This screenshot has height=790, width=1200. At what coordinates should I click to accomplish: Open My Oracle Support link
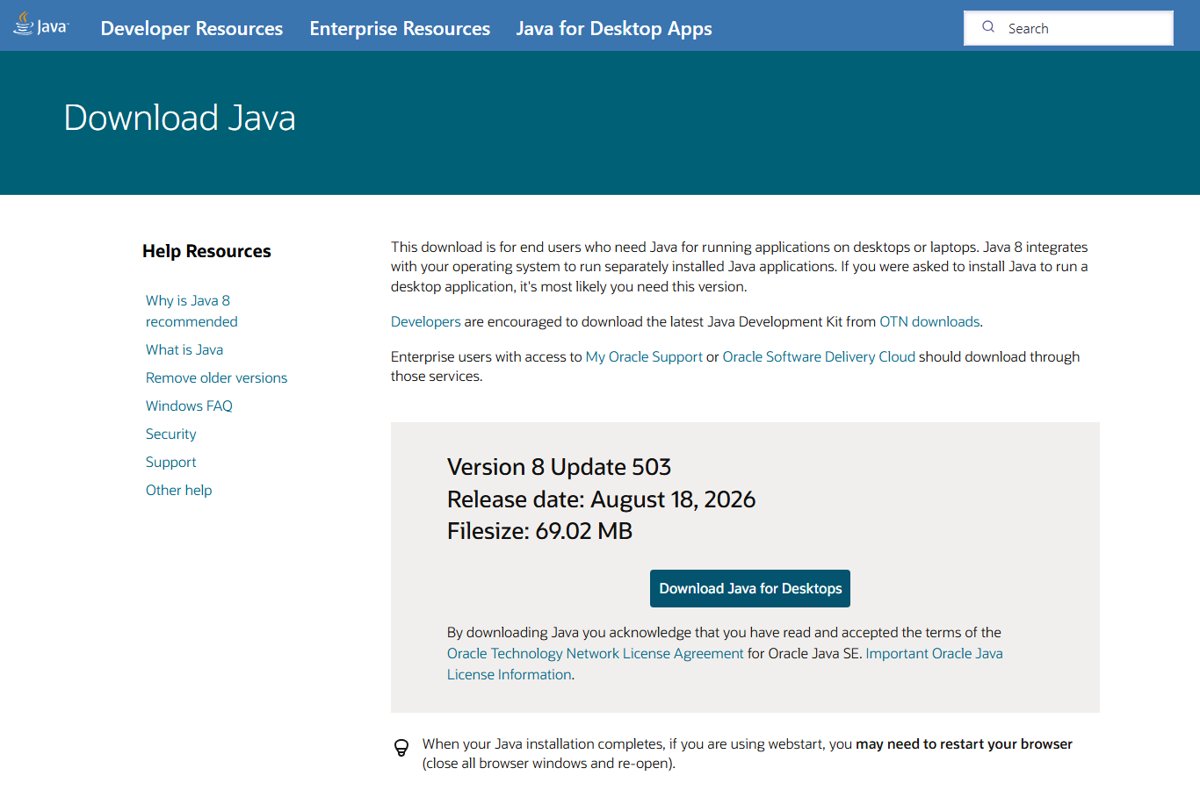click(x=644, y=357)
